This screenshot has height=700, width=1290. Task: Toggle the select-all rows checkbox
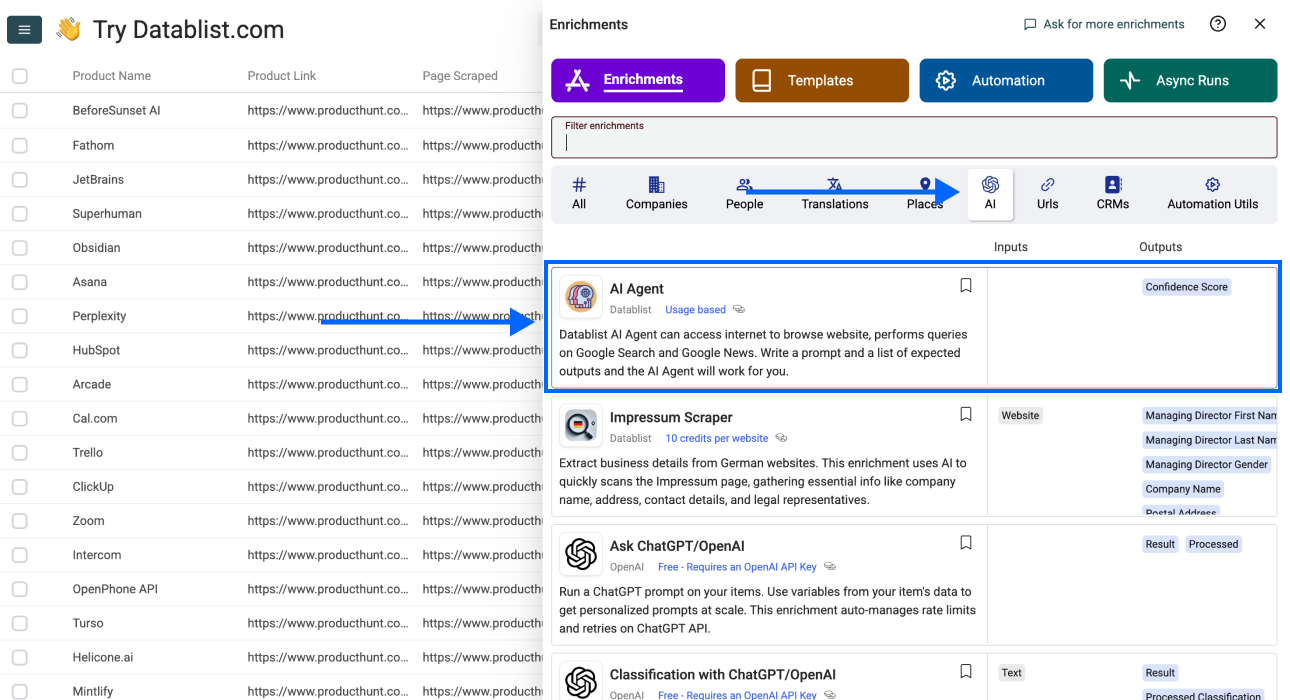[x=20, y=76]
